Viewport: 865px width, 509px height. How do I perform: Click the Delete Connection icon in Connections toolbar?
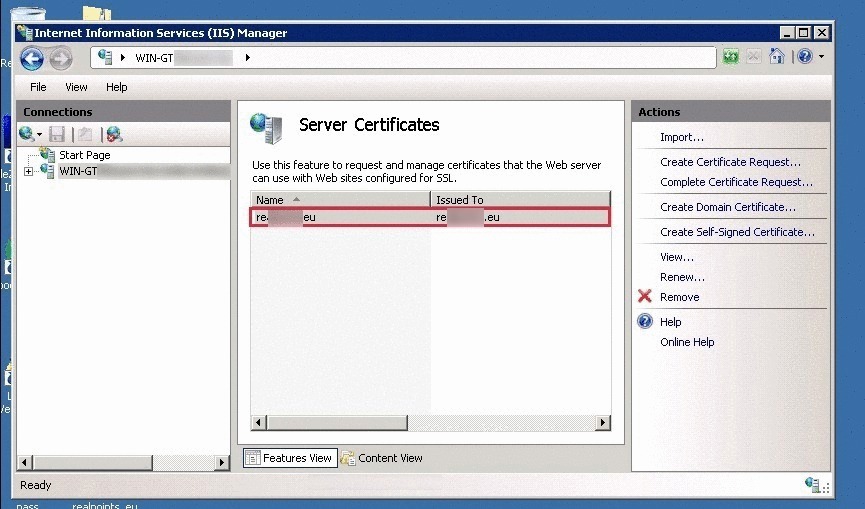click(114, 134)
